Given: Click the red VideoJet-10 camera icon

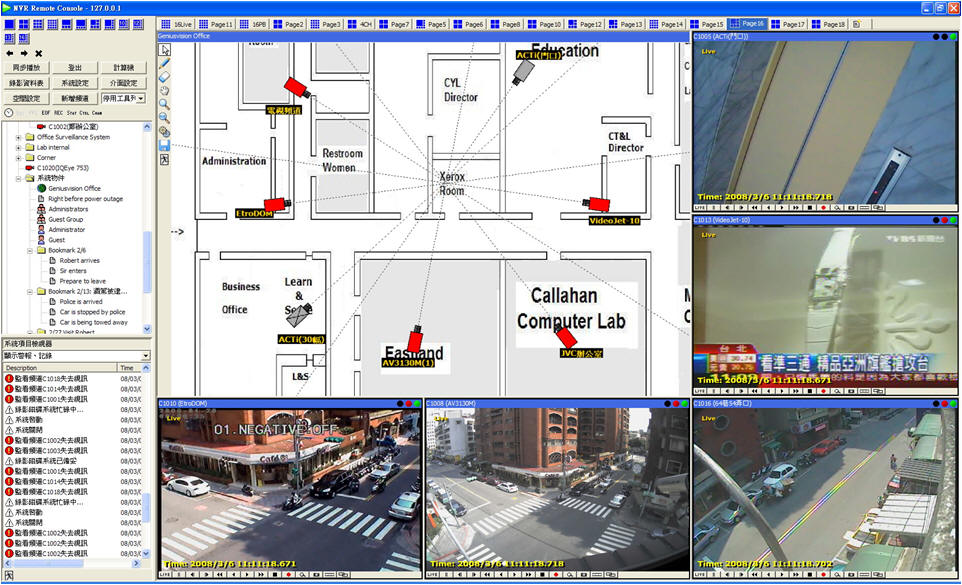Looking at the screenshot, I should coord(597,203).
